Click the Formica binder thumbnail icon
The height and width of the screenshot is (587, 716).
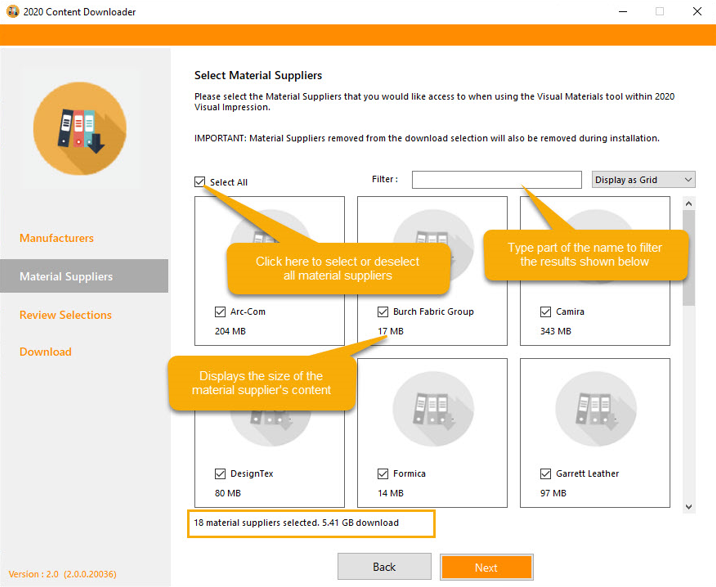point(433,408)
